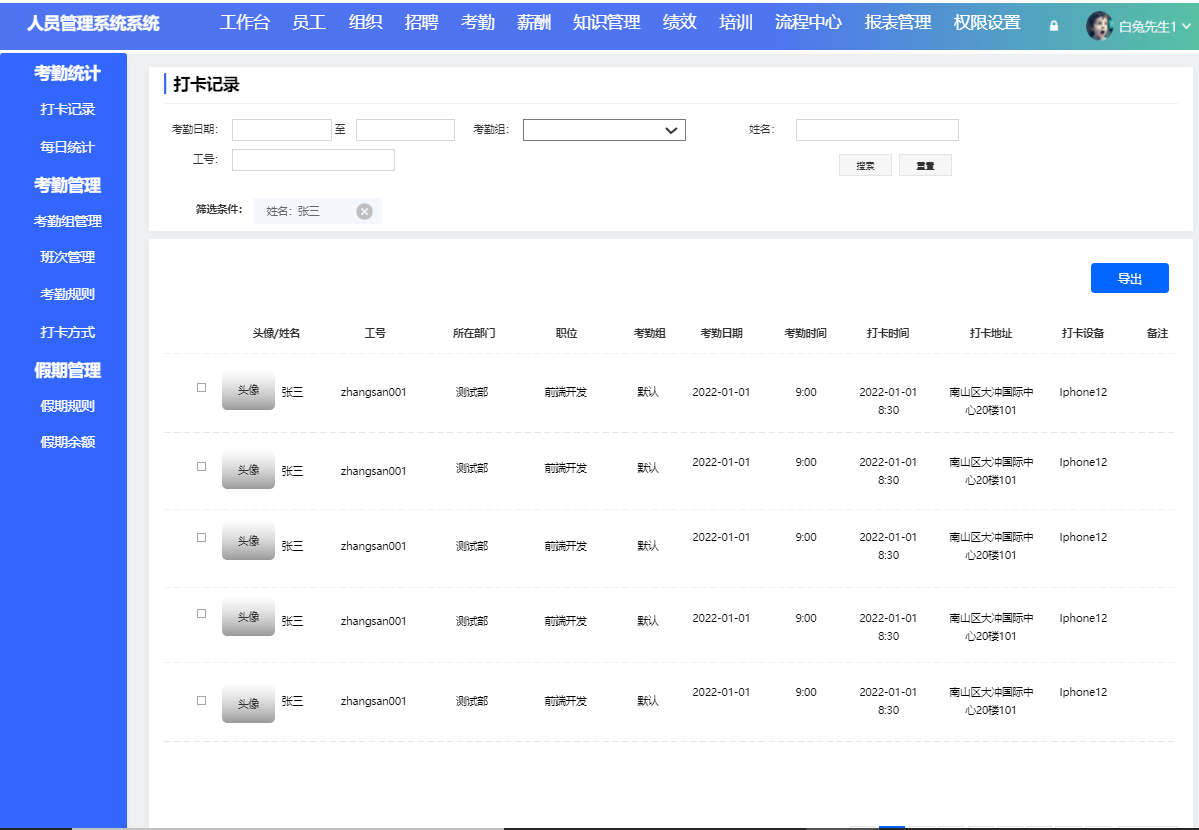Open 每日统计 in the sidebar

point(63,147)
